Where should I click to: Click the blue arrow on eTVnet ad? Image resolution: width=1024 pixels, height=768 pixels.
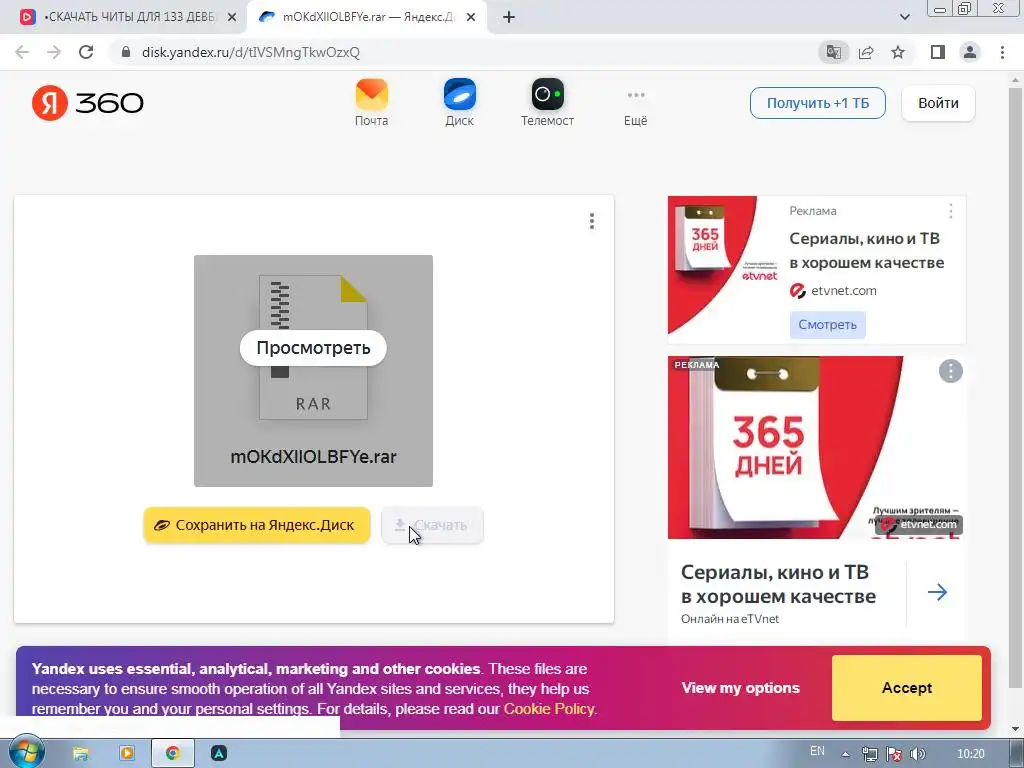(937, 592)
